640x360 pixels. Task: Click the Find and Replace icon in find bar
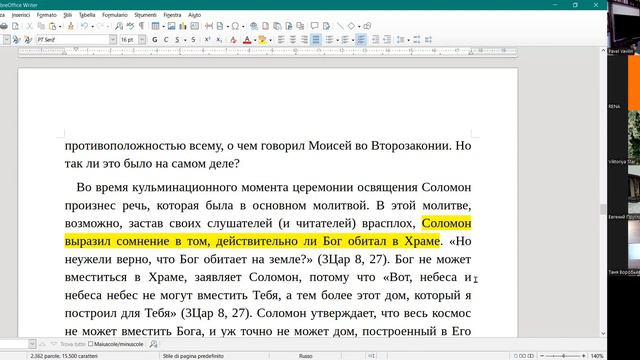coord(153,344)
